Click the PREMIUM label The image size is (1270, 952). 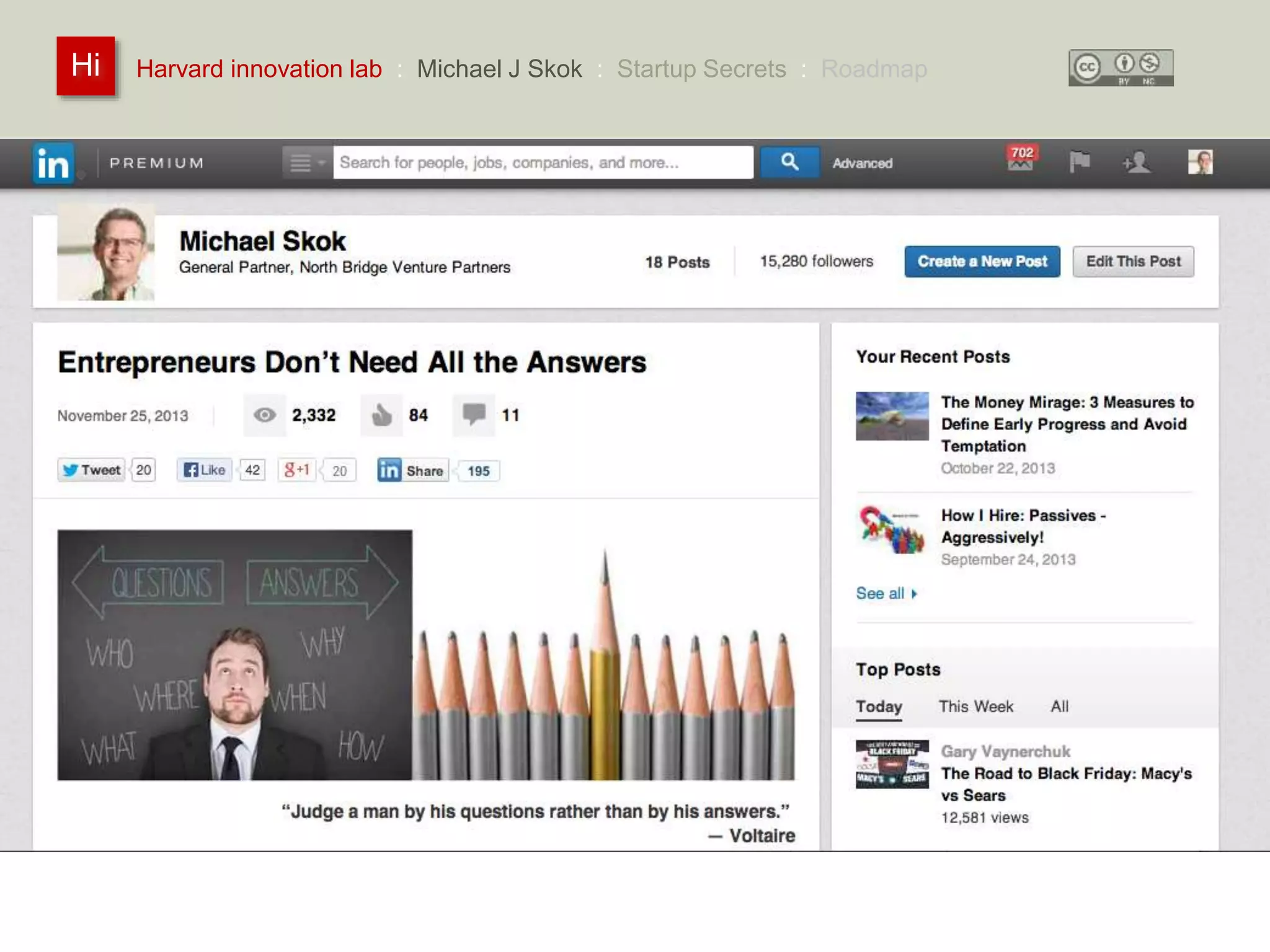[x=157, y=163]
